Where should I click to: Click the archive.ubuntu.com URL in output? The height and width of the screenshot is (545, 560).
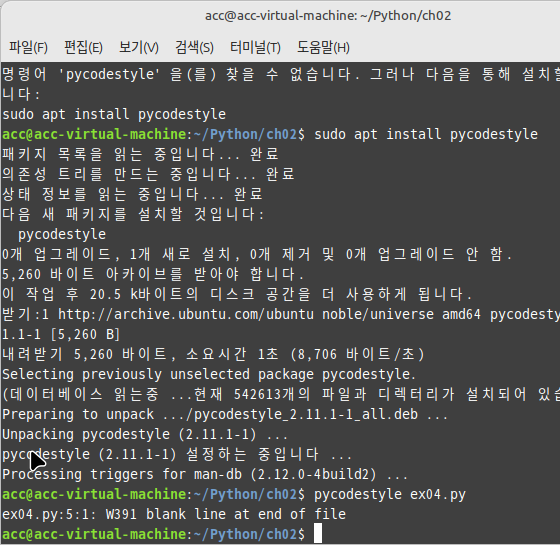[x=186, y=314]
